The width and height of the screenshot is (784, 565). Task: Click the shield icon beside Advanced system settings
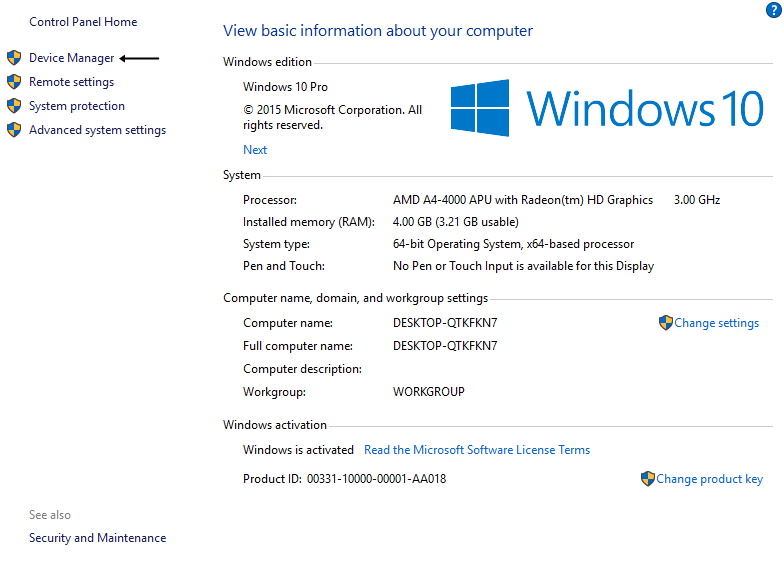(x=14, y=130)
